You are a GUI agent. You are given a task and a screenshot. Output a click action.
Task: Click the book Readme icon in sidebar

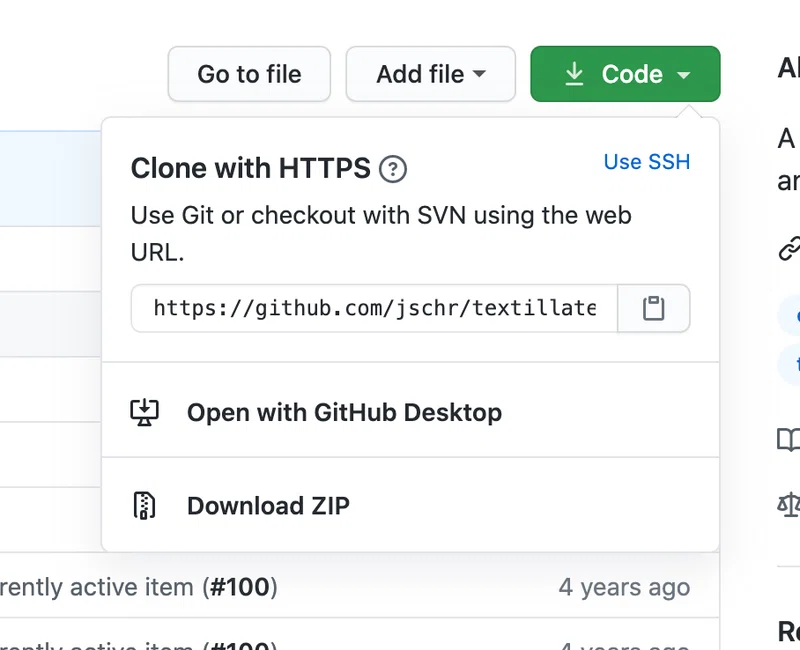click(789, 440)
